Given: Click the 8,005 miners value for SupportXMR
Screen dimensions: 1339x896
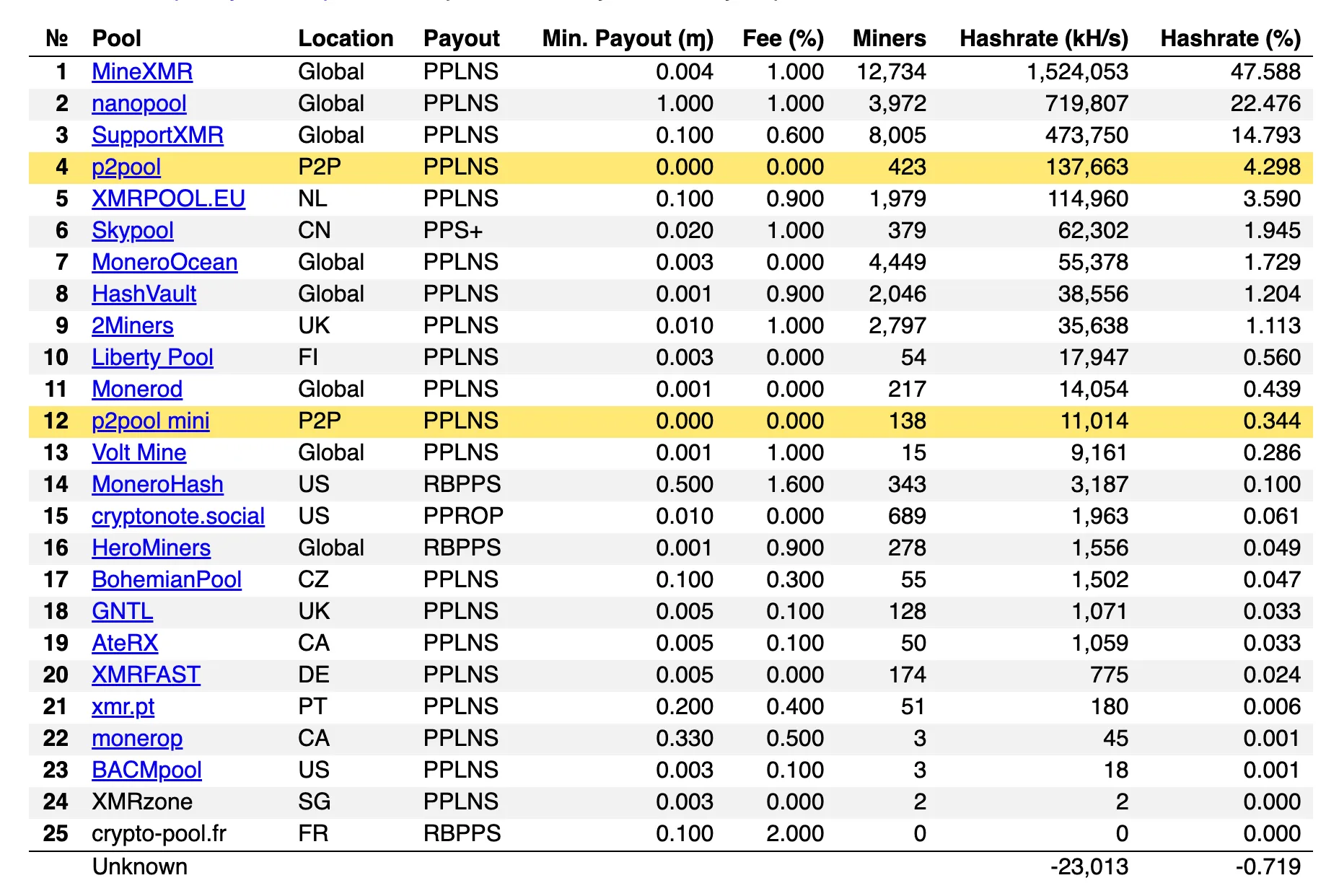Looking at the screenshot, I should [897, 135].
